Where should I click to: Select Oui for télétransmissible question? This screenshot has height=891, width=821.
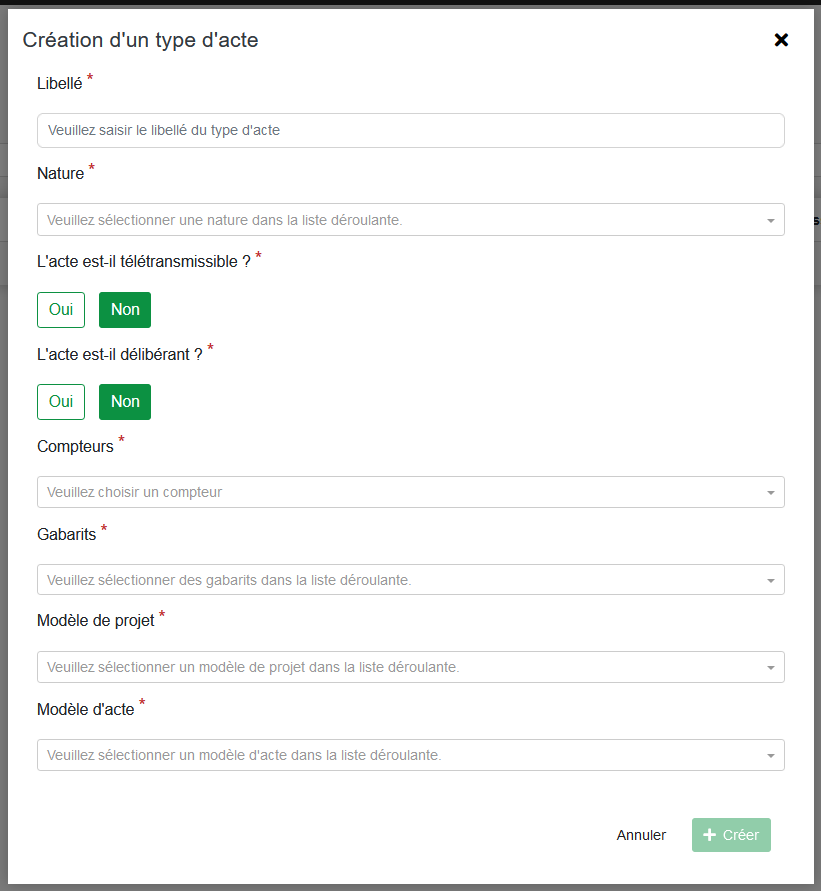pos(61,310)
